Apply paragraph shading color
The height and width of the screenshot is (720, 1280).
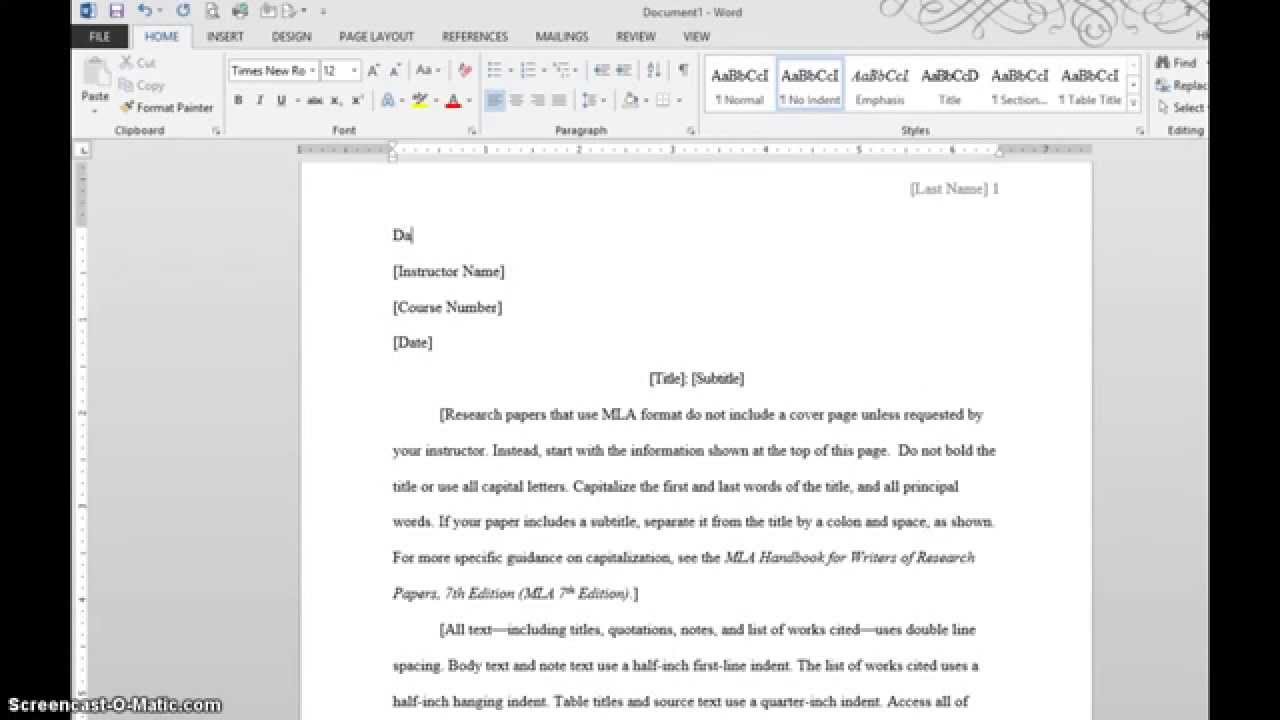click(x=630, y=100)
